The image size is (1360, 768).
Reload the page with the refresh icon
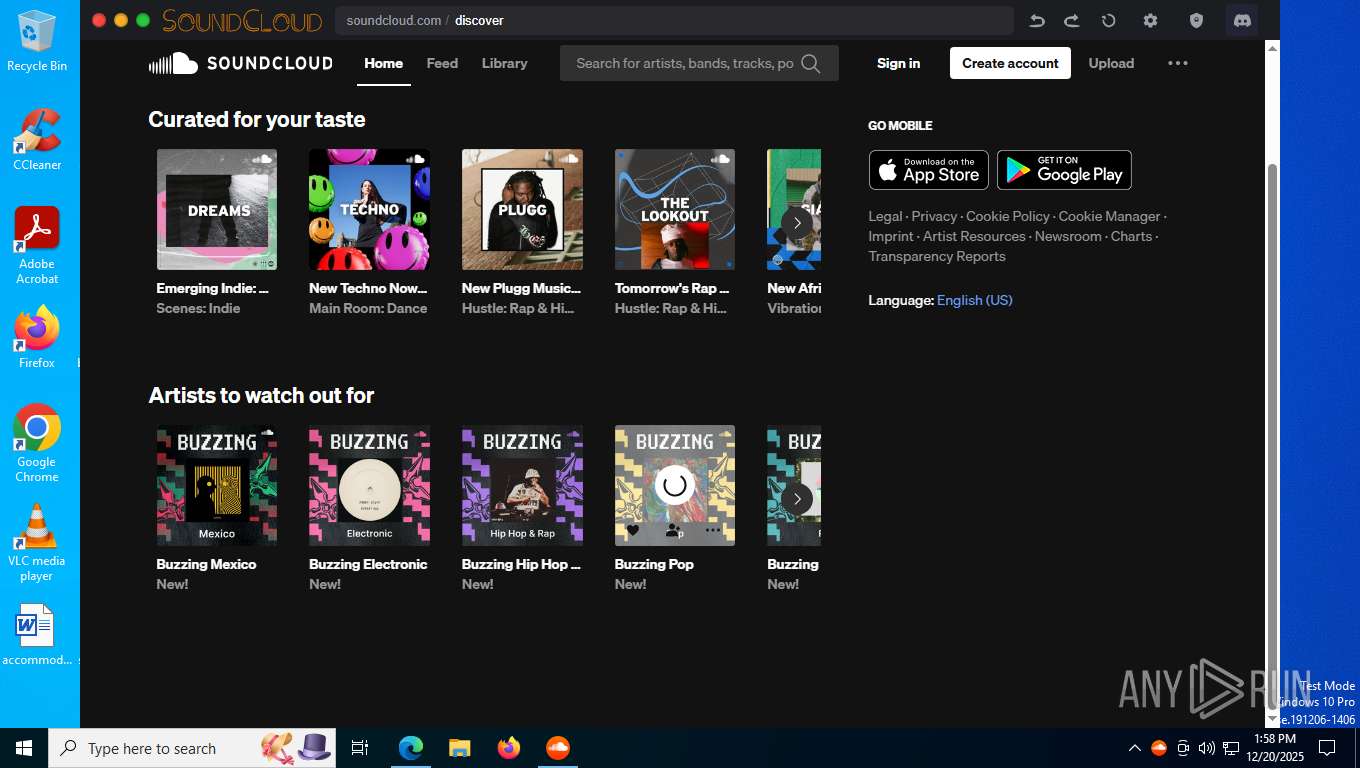[x=1108, y=20]
